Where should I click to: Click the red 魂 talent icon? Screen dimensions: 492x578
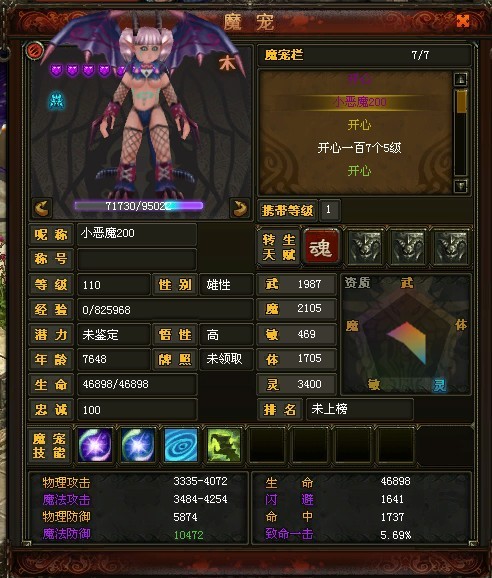click(x=321, y=247)
